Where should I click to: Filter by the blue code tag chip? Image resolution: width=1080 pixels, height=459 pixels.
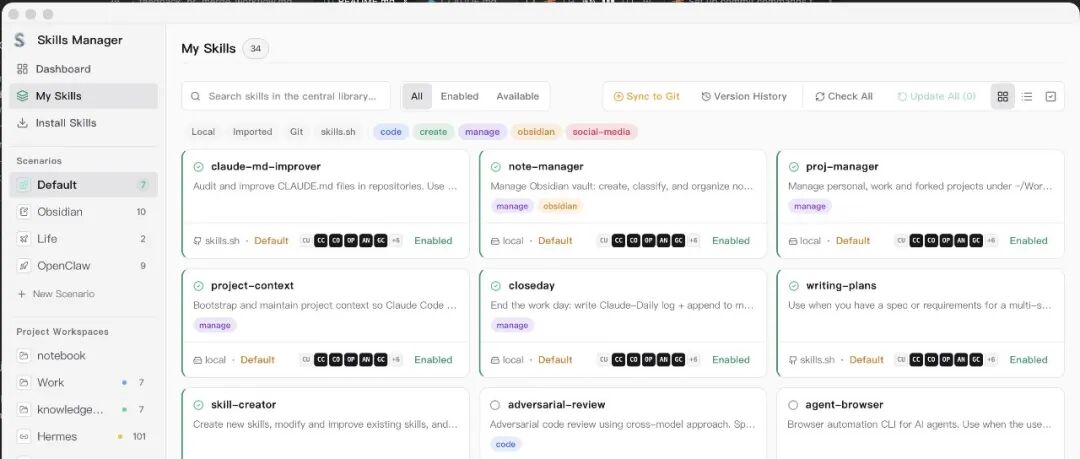[x=391, y=132]
